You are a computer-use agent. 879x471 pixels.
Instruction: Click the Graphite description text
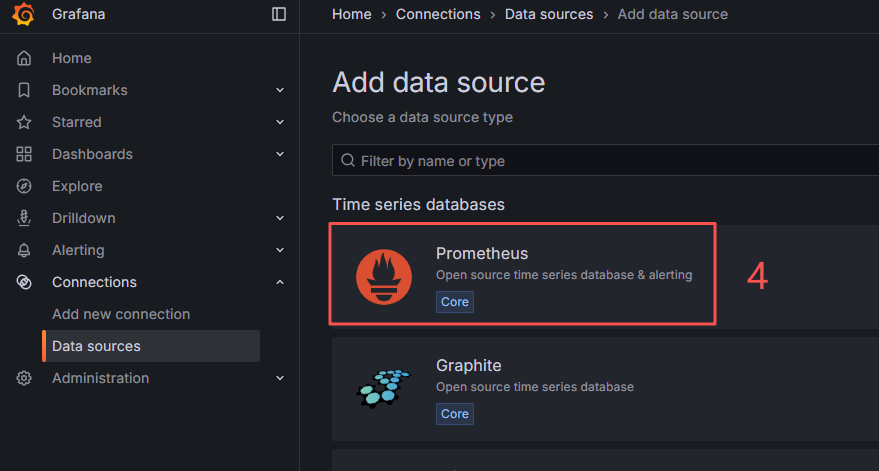point(535,387)
